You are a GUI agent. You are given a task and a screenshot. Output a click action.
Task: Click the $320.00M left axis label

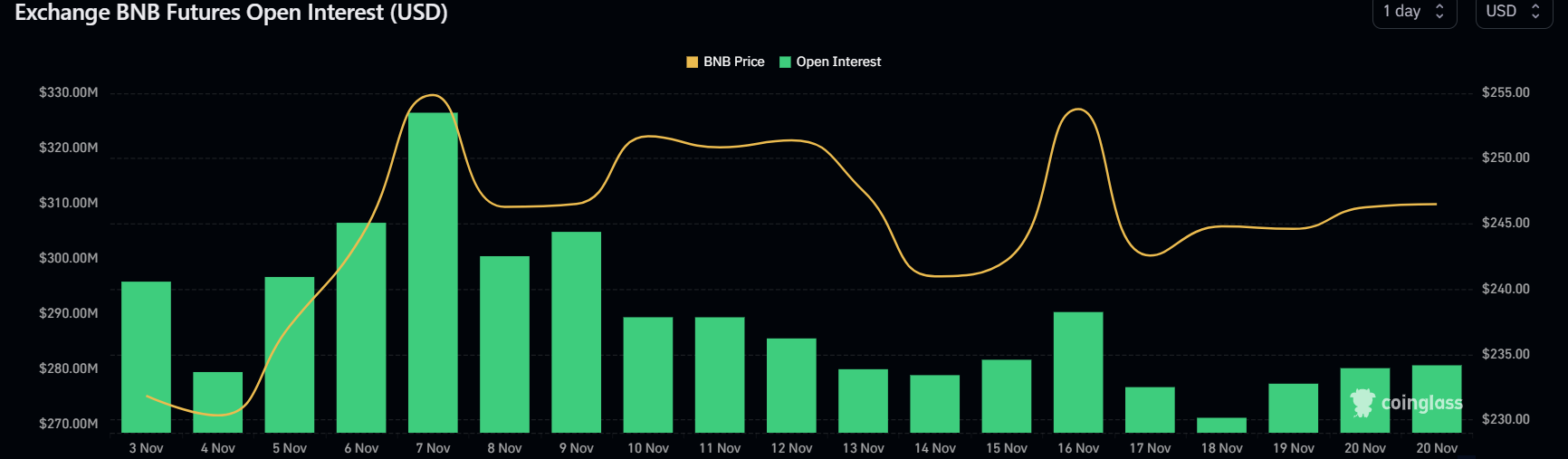click(69, 148)
